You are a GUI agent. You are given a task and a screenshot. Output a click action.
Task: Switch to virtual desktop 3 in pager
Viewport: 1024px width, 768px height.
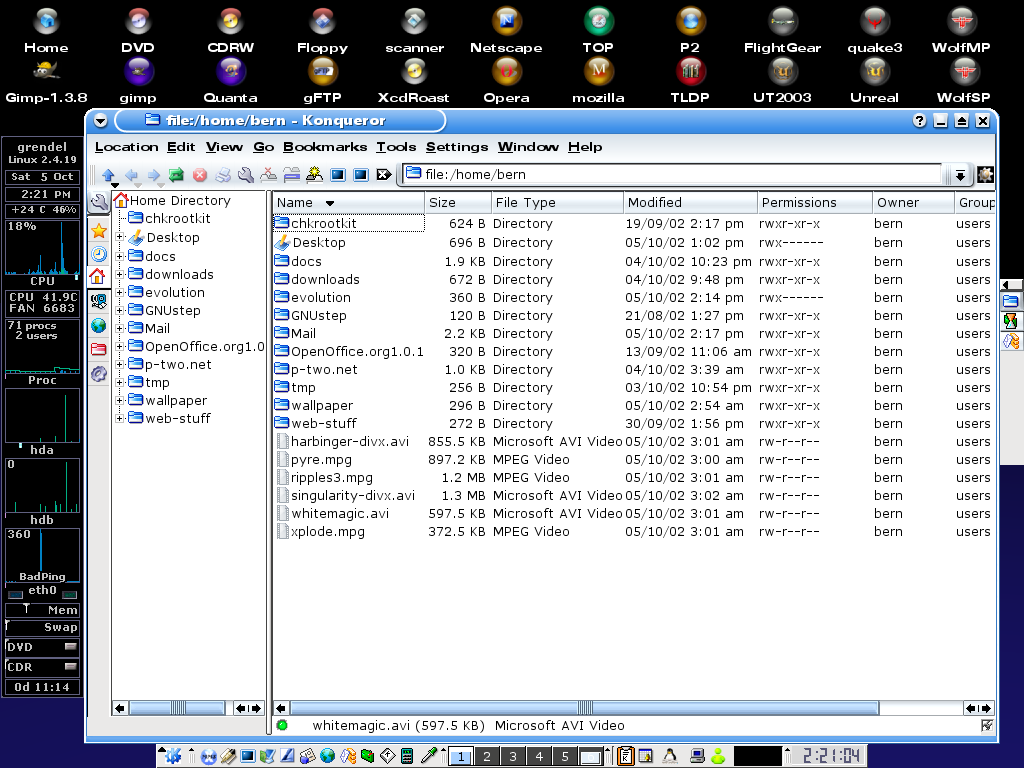512,756
